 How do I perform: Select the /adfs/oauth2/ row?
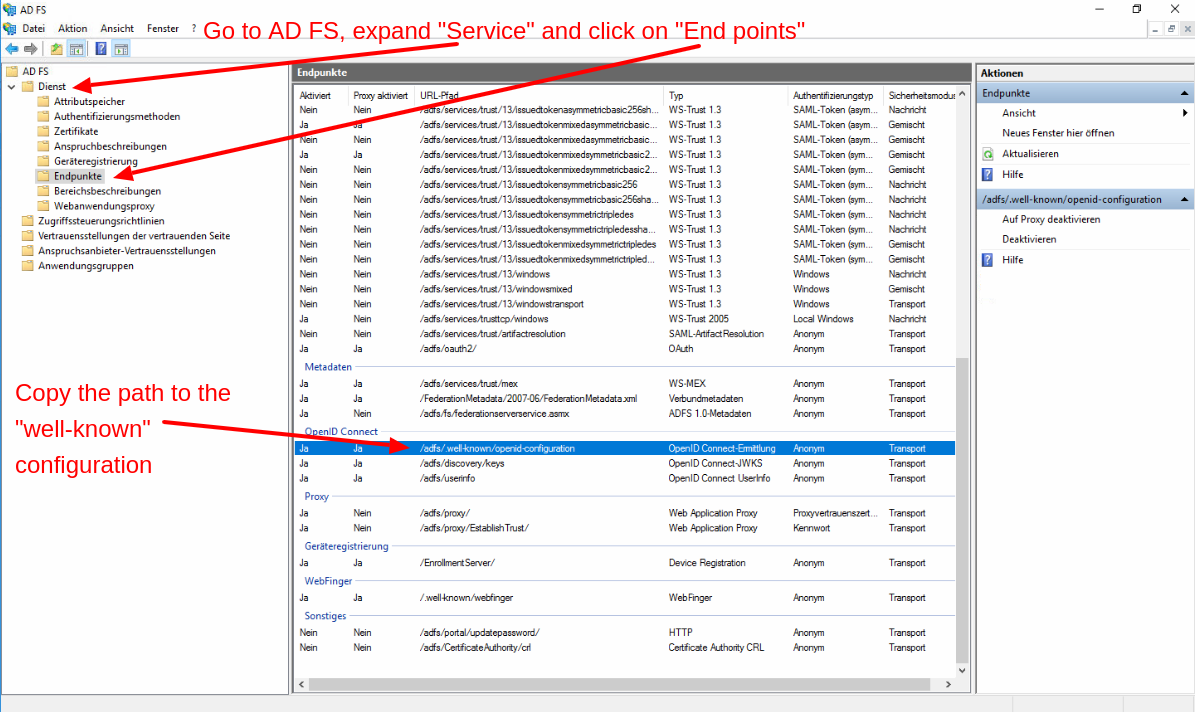[x=625, y=348]
